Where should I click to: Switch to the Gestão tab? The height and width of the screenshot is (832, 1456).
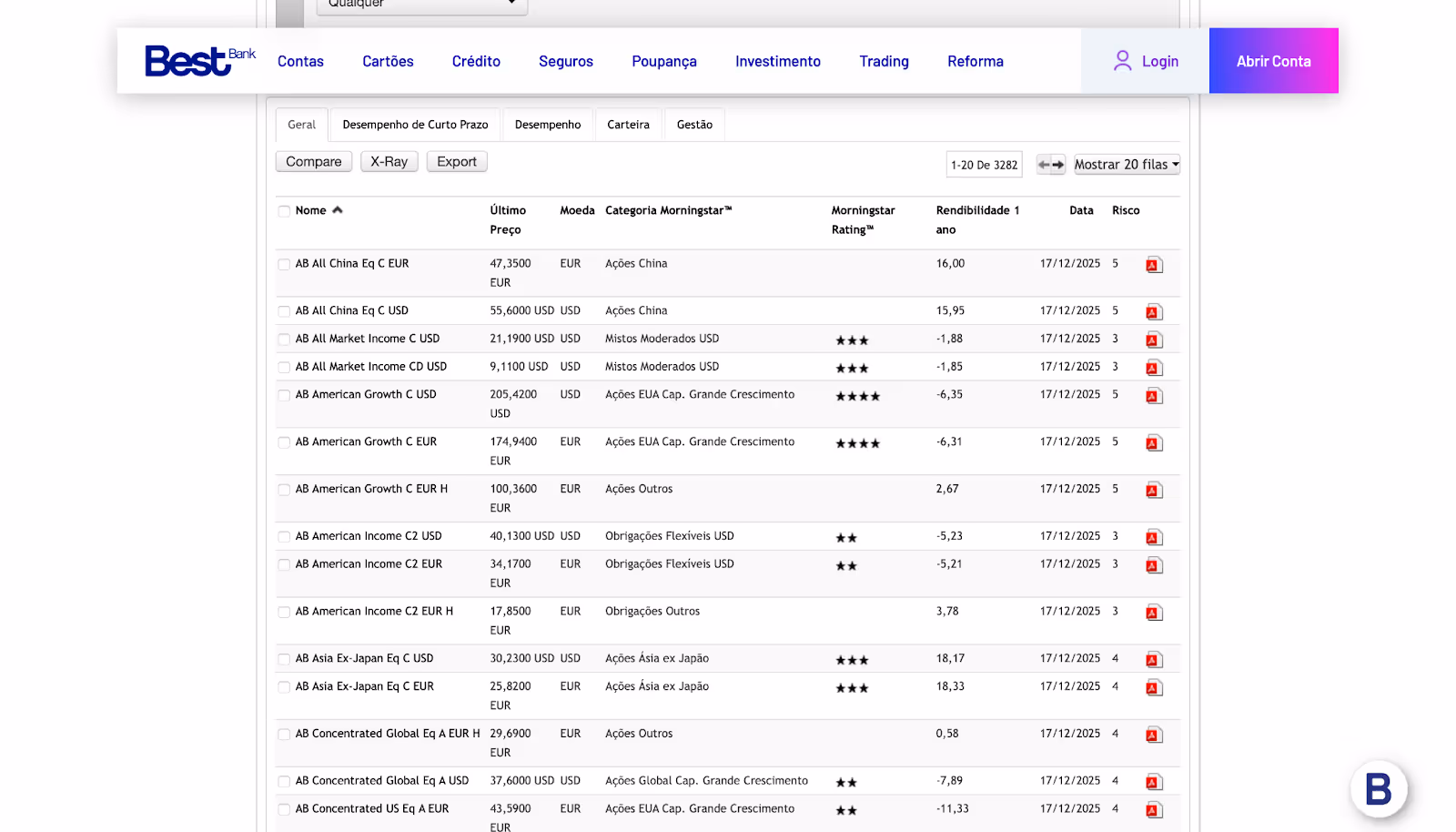(694, 125)
